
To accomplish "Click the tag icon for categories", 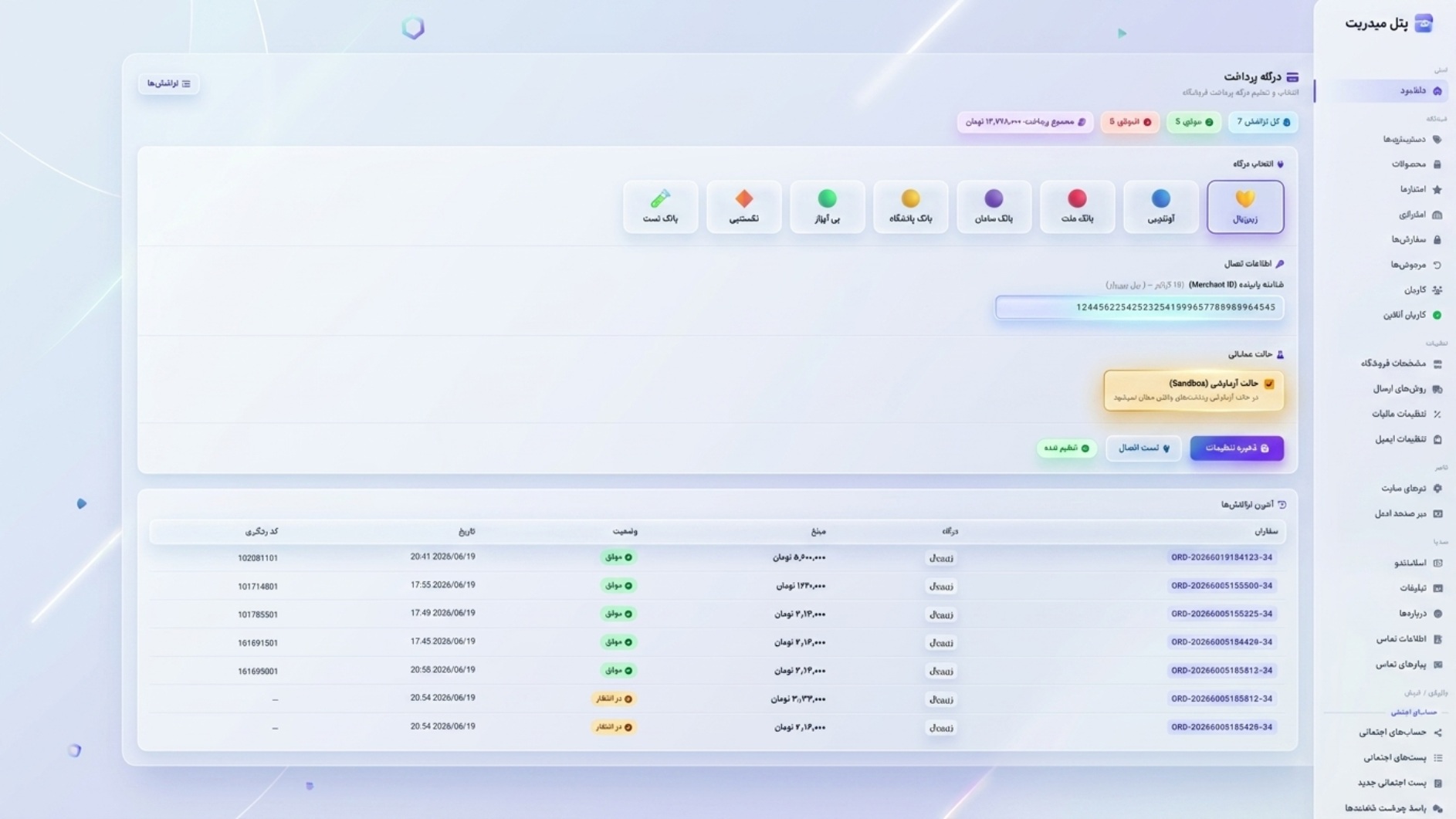I will tap(1437, 140).
